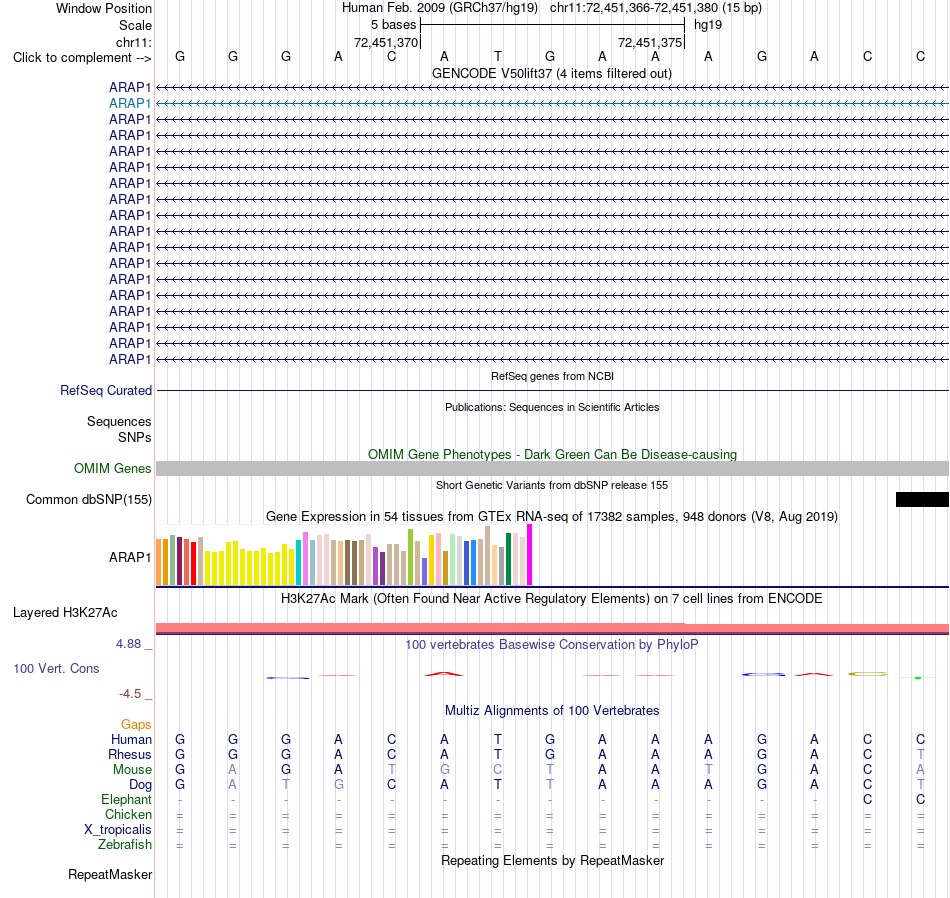Select the Rhesus species row label
This screenshot has width=950, height=898.
coord(130,754)
